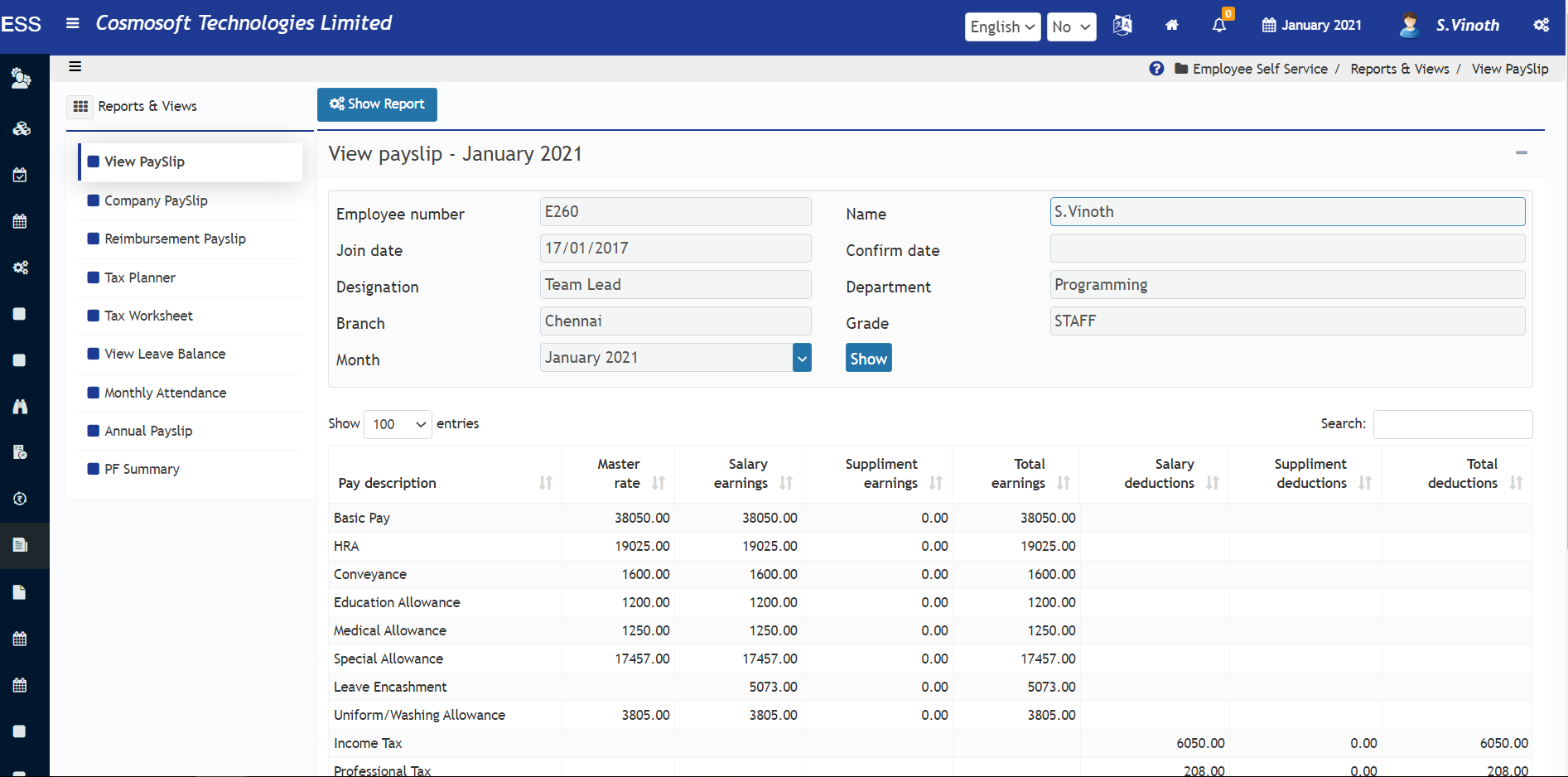Click the blue Show button
This screenshot has height=777, width=1568.
(x=868, y=358)
